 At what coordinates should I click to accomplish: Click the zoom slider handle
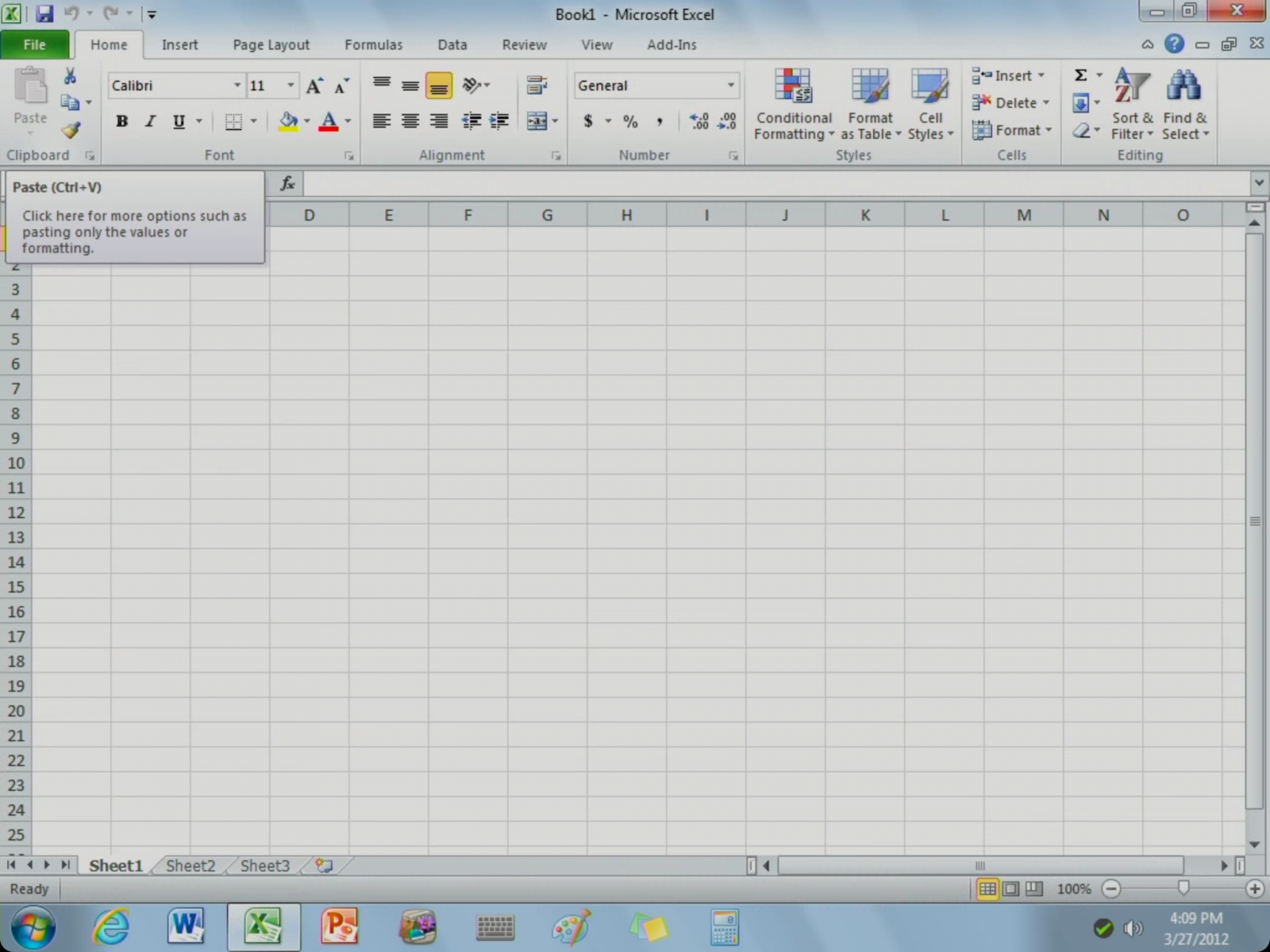tap(1183, 889)
